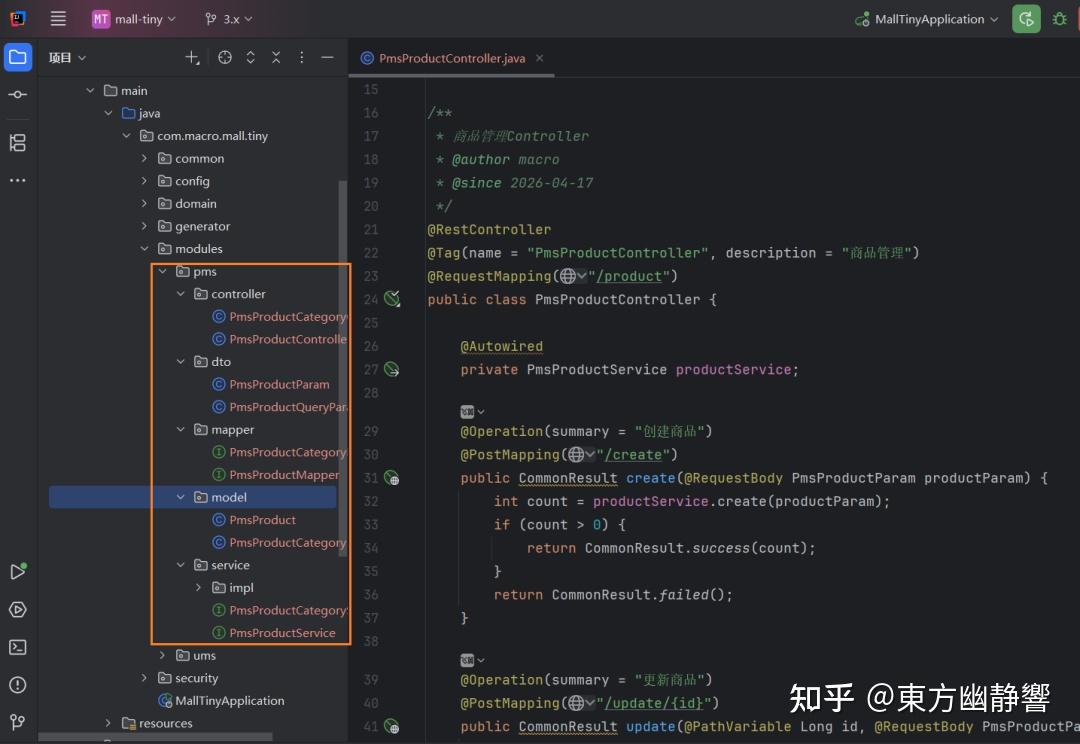Expand all project tree nodes

pos(251,58)
